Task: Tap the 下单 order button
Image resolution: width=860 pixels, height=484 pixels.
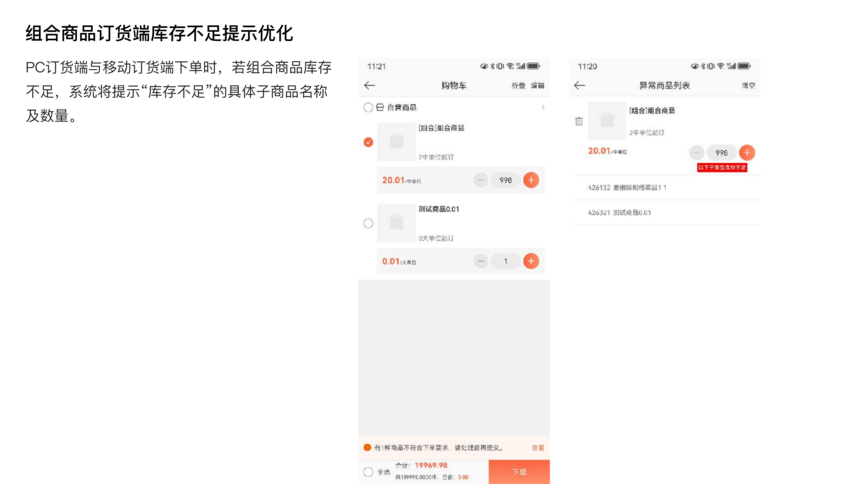Action: pyautogui.click(x=519, y=472)
